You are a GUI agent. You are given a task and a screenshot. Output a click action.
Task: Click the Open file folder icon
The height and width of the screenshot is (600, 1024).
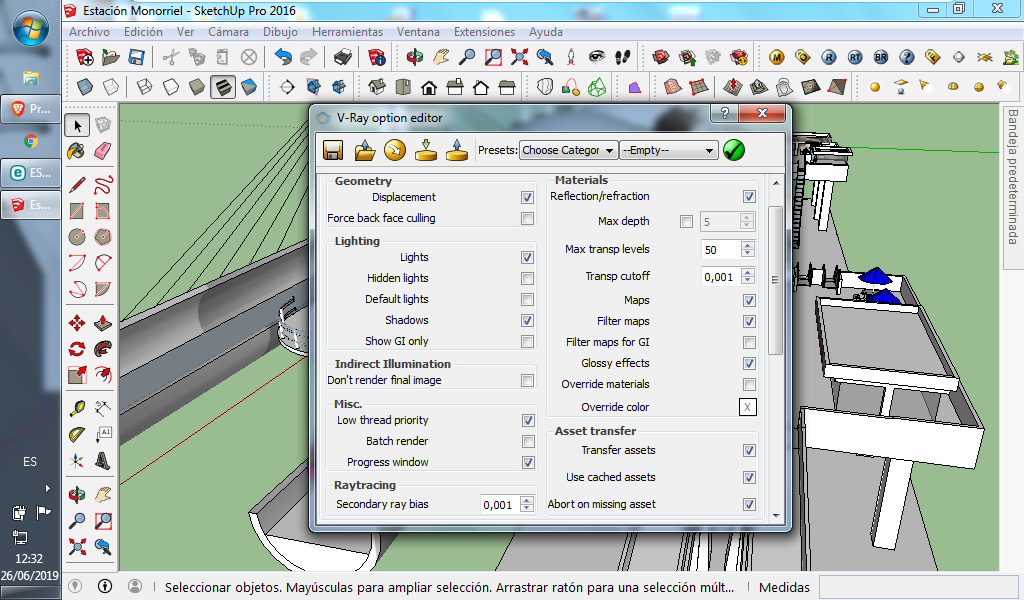110,57
